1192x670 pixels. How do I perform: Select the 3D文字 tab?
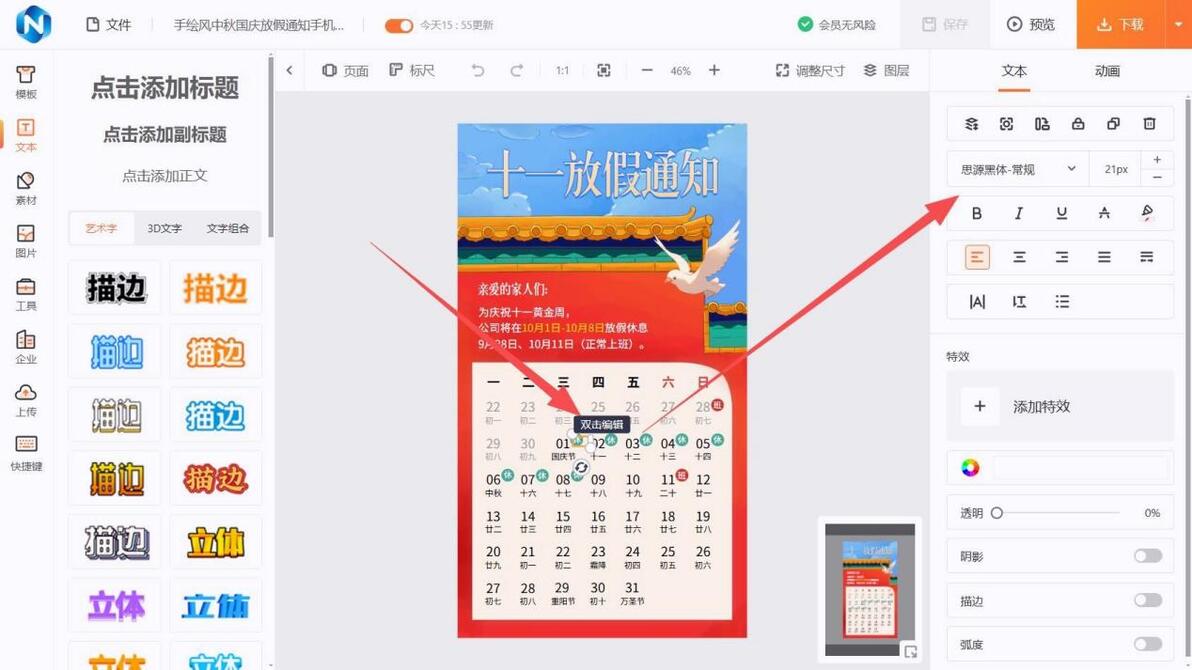point(164,228)
